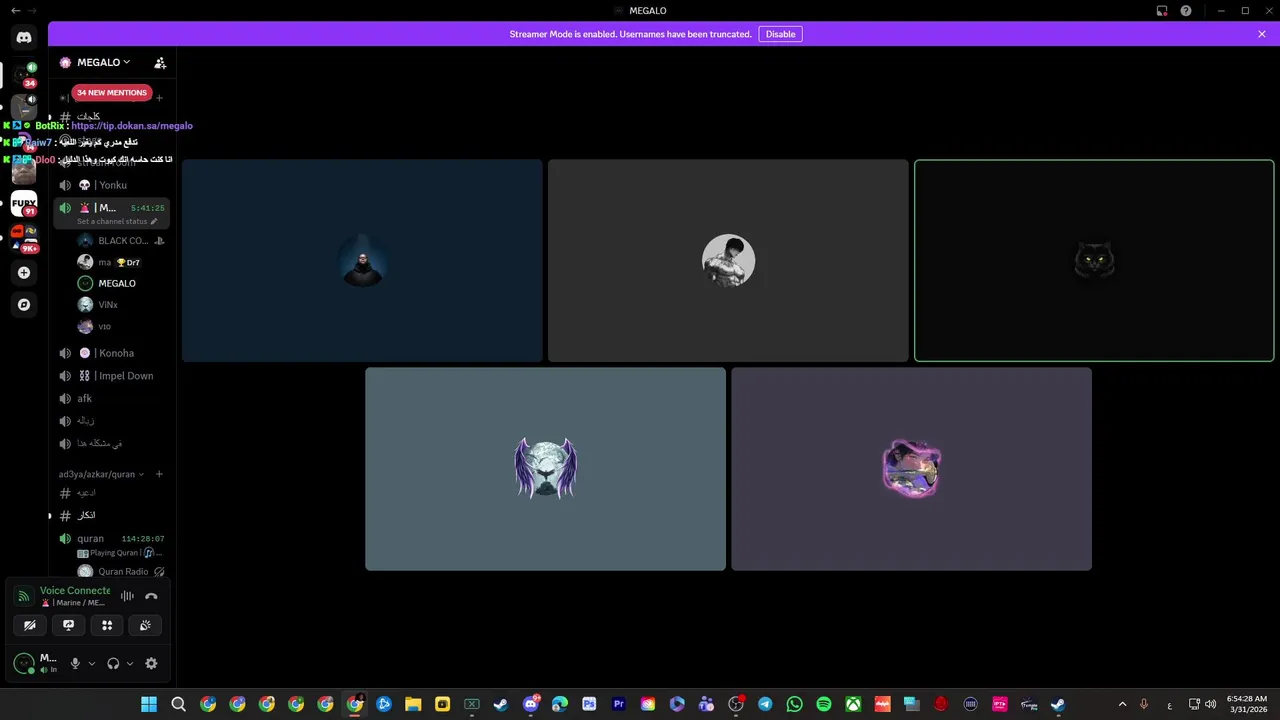The width and height of the screenshot is (1280, 720).
Task: Click the Add a Server plus icon
Action: tap(24, 272)
